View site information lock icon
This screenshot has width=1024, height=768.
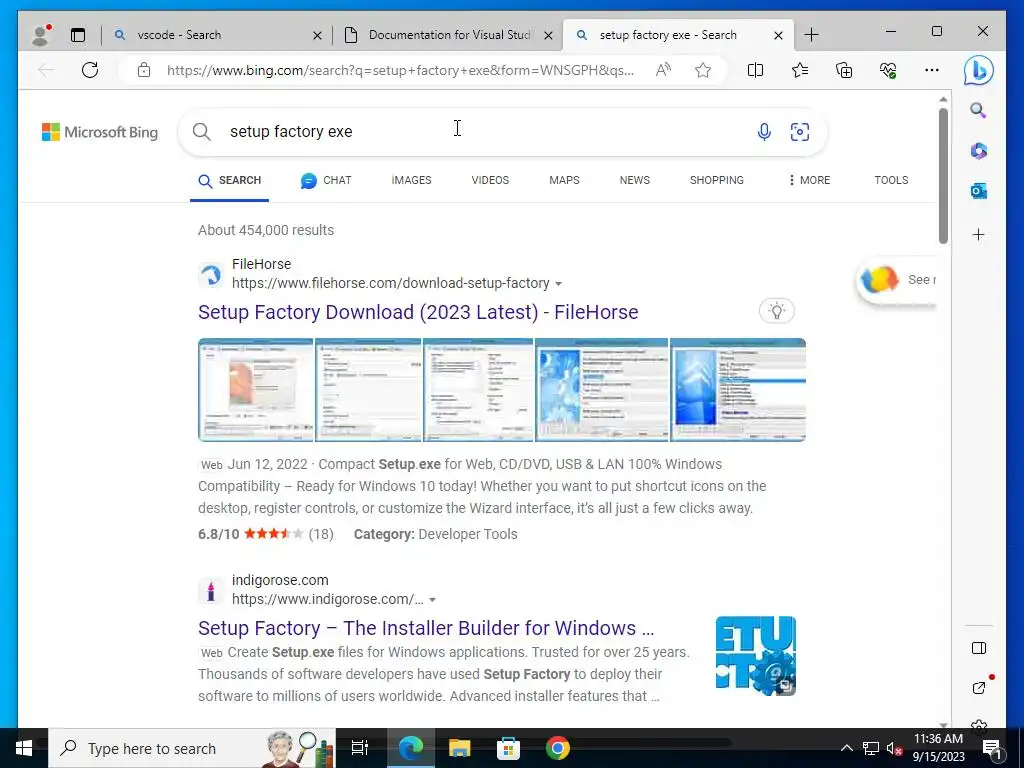point(144,70)
